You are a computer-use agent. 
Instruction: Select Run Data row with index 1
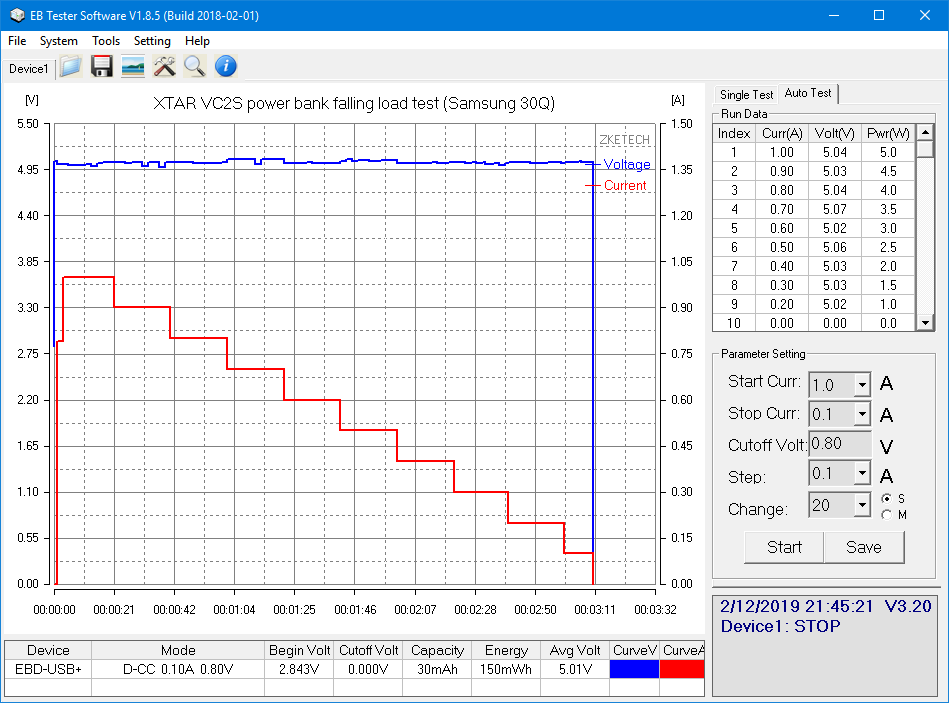814,152
